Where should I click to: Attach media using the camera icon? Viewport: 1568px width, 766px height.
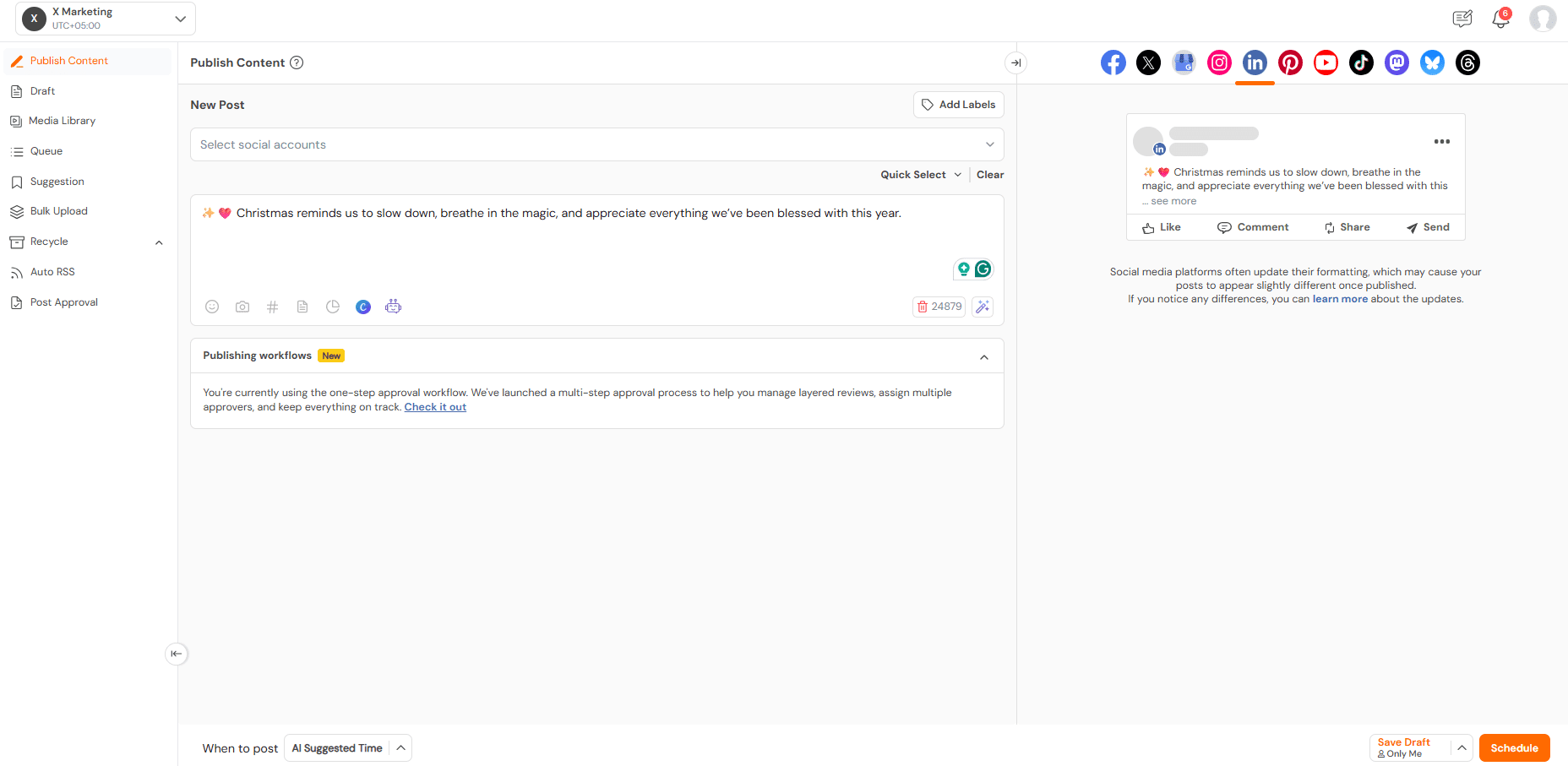click(x=242, y=307)
